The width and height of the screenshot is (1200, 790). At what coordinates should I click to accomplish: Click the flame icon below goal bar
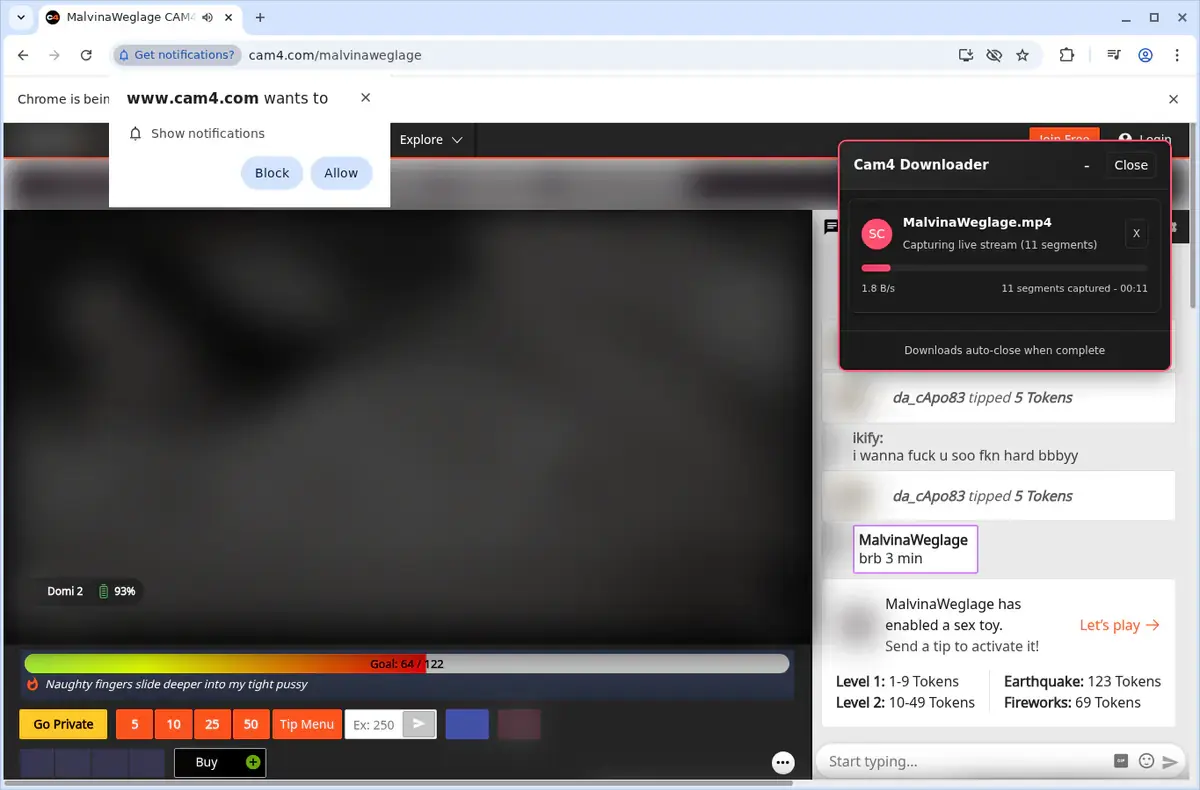point(32,684)
